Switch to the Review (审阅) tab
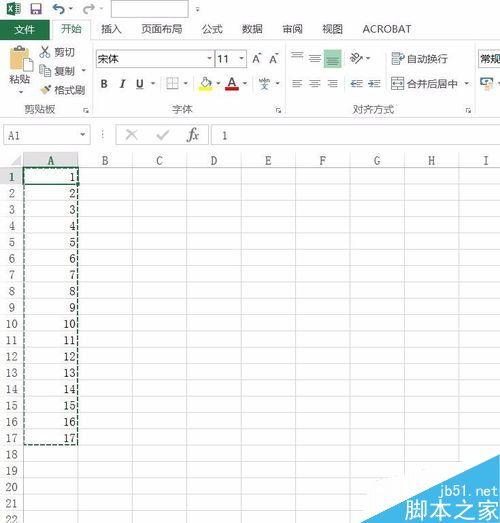Screen dimensions: 500x523 [x=292, y=29]
